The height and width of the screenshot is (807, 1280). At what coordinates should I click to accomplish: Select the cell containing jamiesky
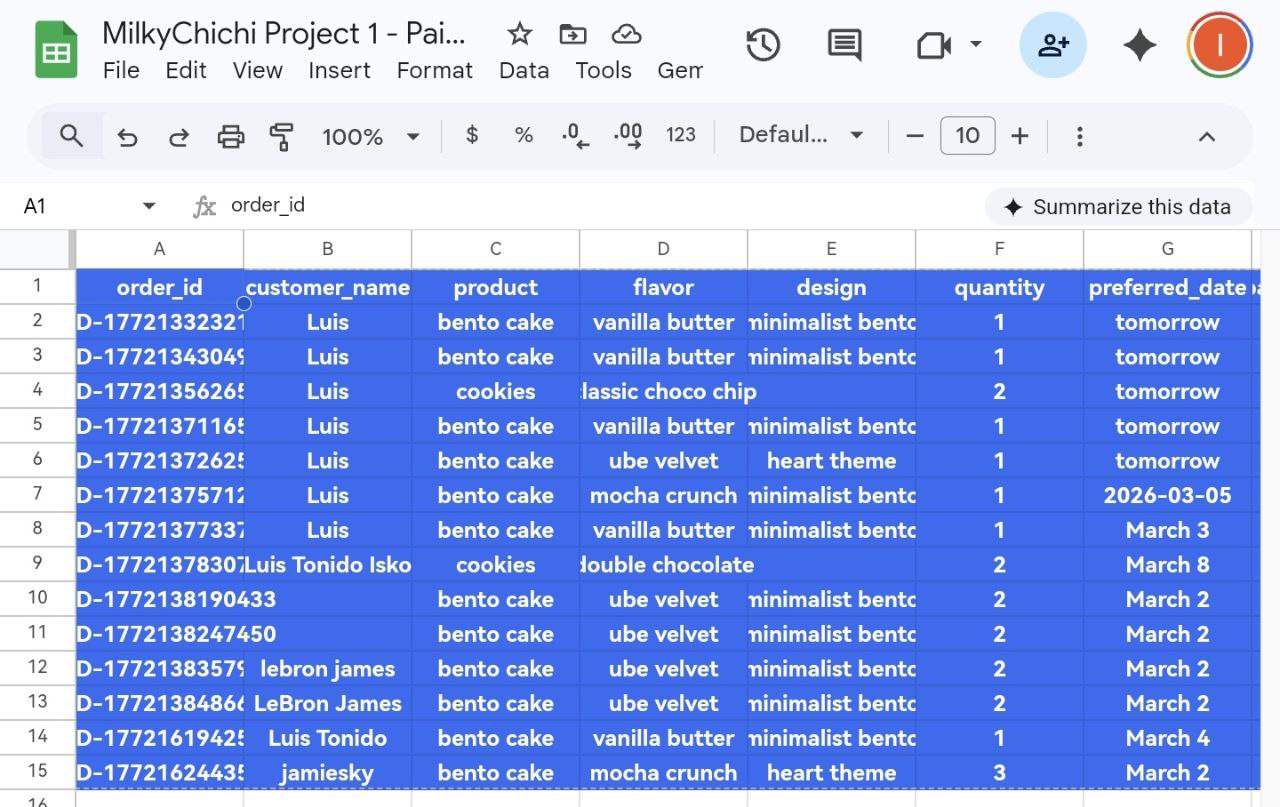(328, 772)
